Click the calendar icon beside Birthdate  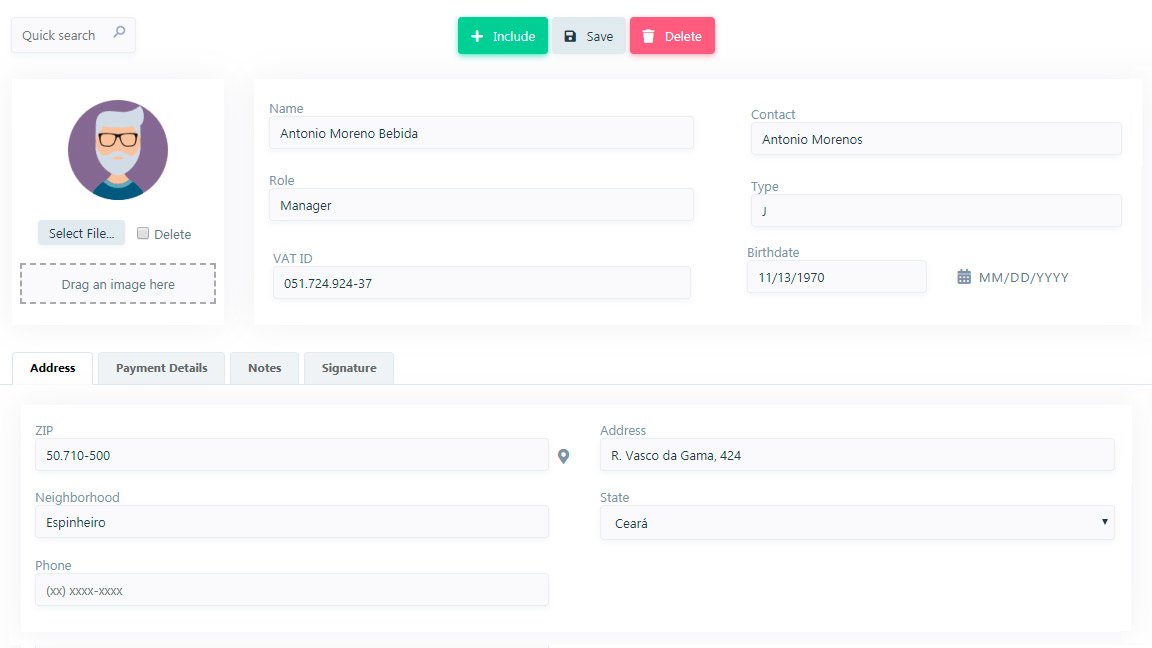point(964,277)
